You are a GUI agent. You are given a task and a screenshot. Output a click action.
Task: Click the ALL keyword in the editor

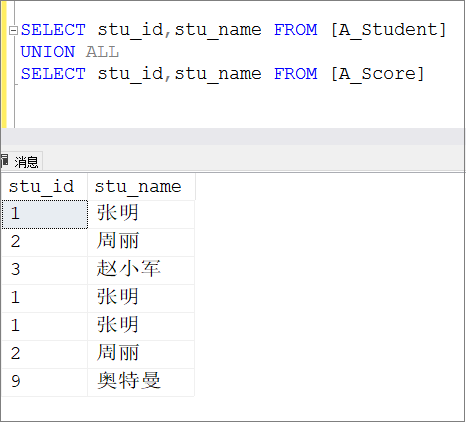[x=102, y=52]
